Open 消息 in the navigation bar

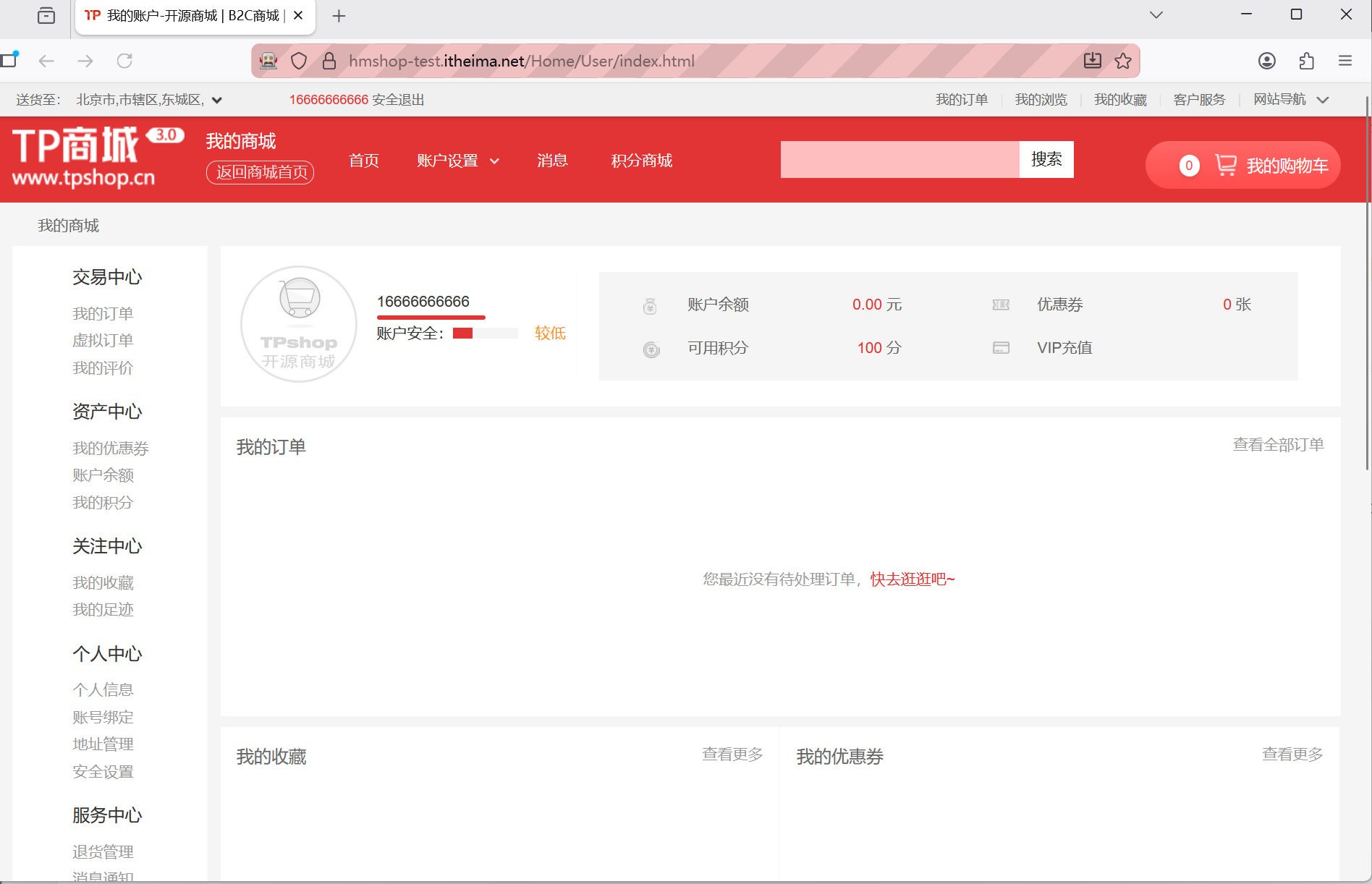tap(552, 161)
